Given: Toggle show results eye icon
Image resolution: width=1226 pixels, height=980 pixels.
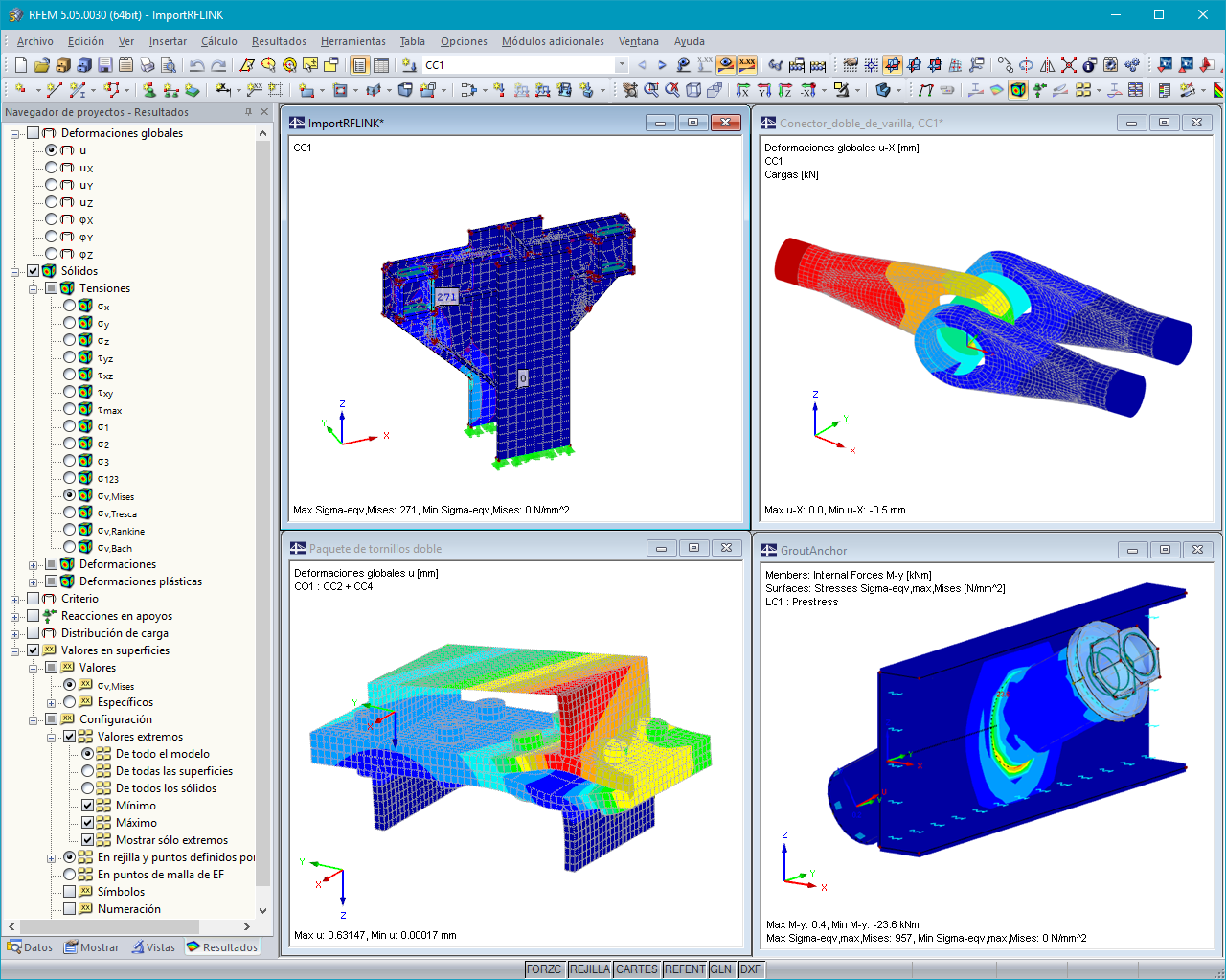Looking at the screenshot, I should (726, 65).
